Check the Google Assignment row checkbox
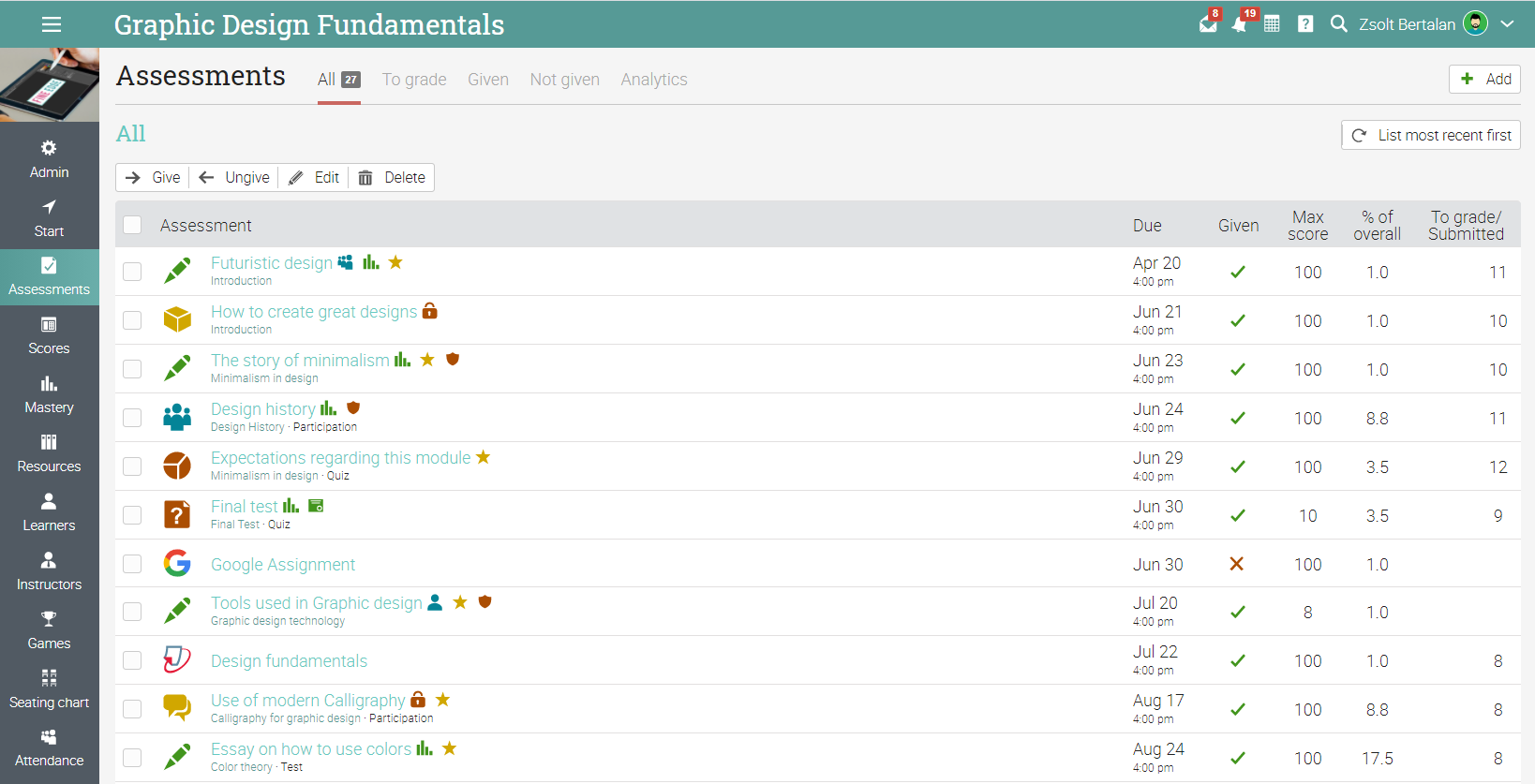 132,564
